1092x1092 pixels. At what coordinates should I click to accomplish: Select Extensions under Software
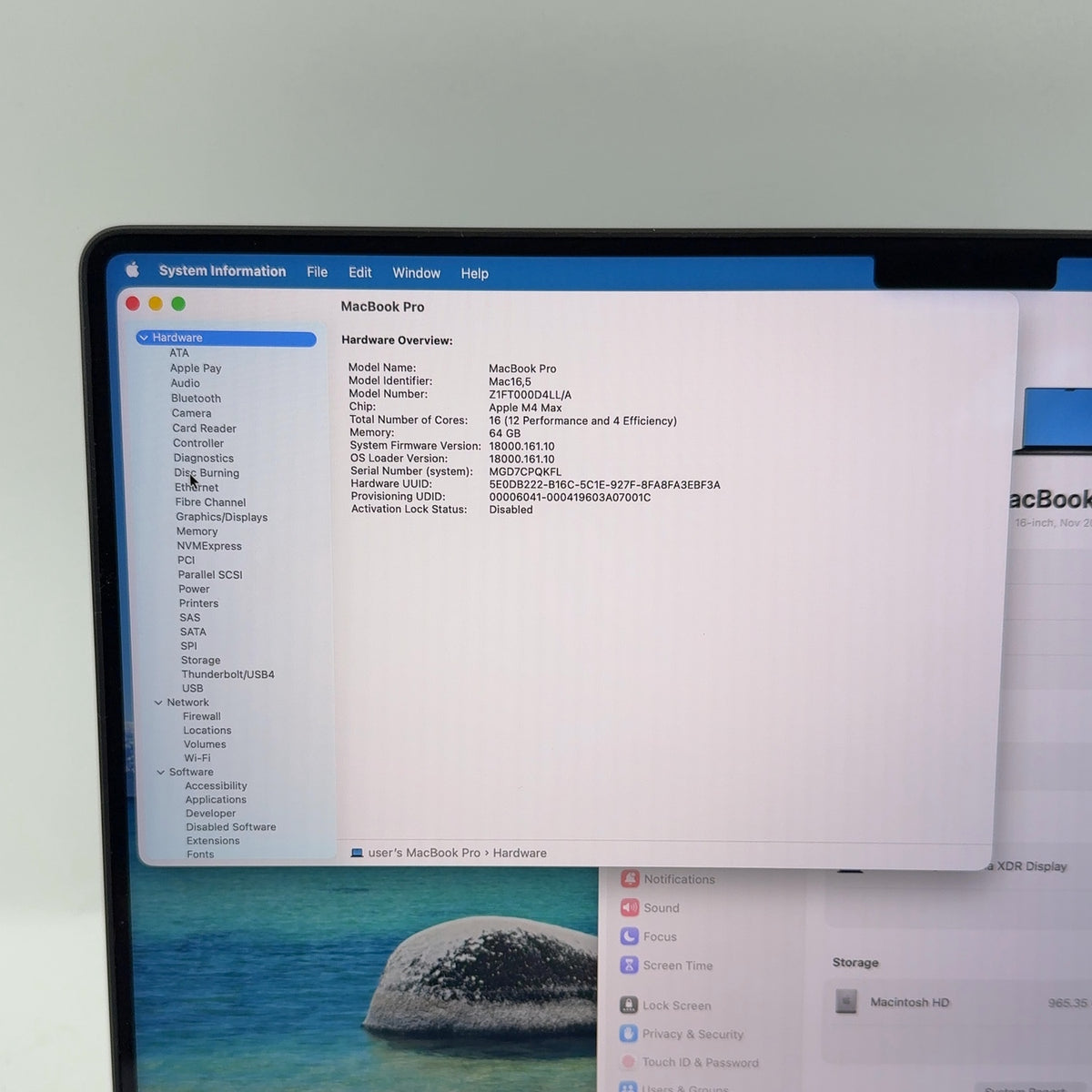click(213, 841)
